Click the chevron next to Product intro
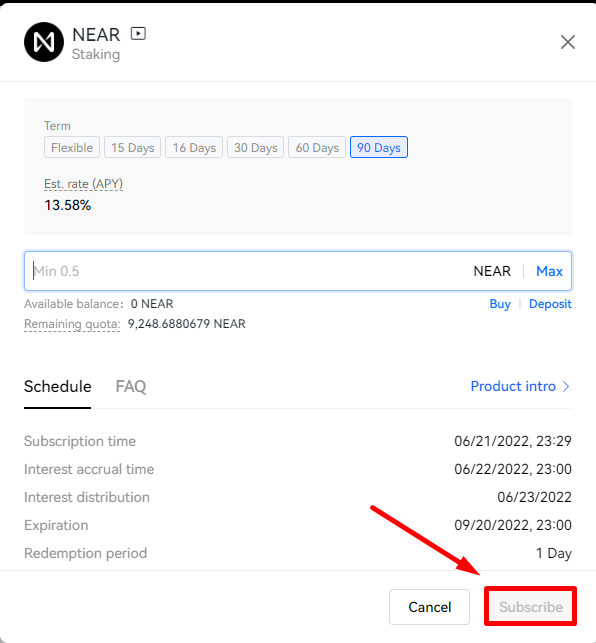Image resolution: width=596 pixels, height=643 pixels. tap(566, 386)
